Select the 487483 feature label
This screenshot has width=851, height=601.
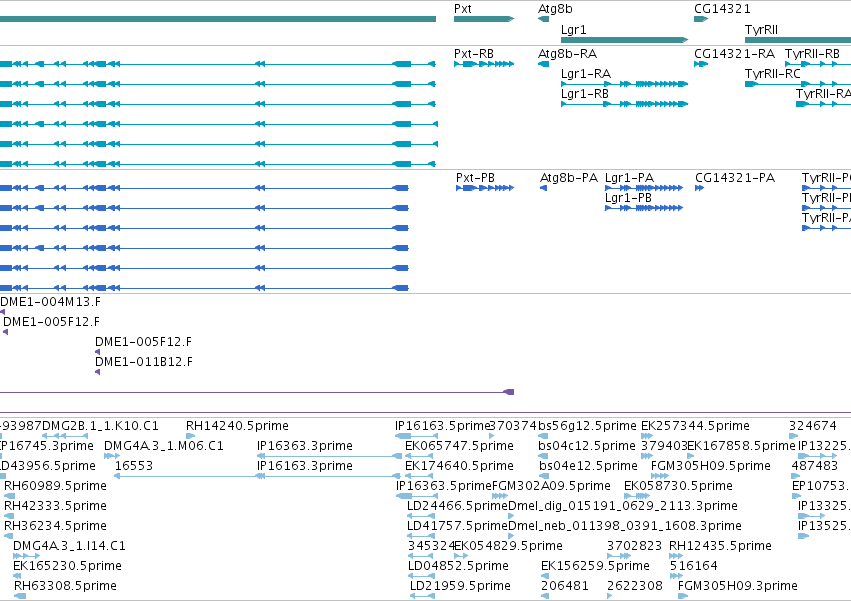click(815, 466)
